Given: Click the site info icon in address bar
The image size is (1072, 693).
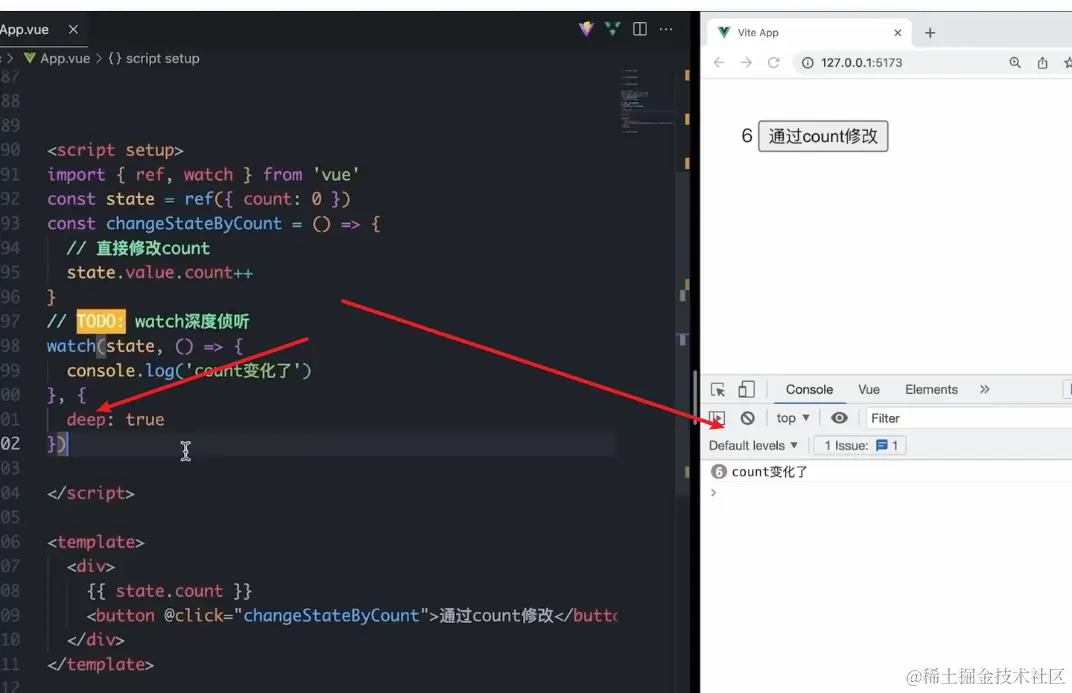Looking at the screenshot, I should [x=807, y=62].
